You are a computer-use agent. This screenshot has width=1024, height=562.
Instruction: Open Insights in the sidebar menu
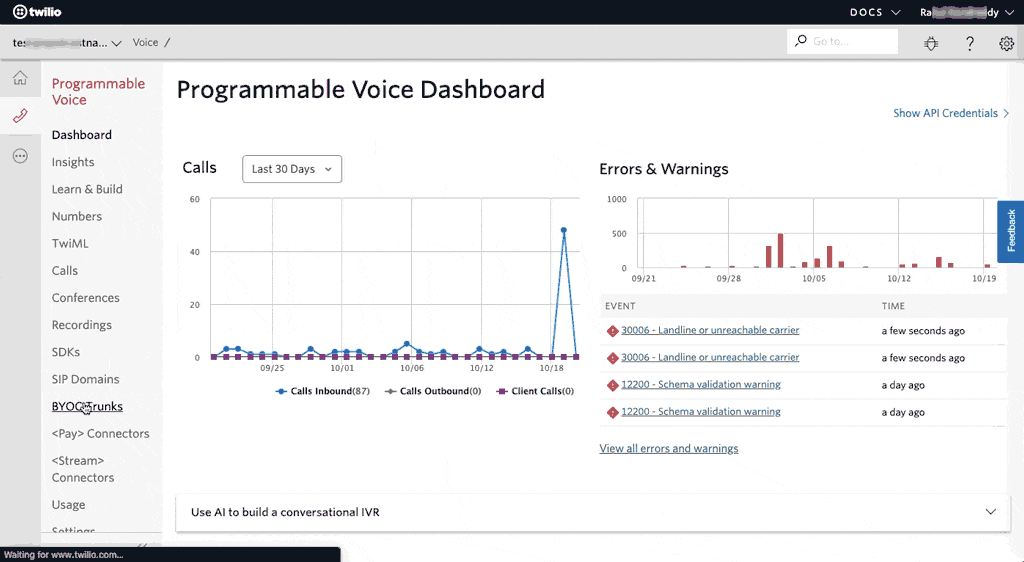(x=73, y=162)
